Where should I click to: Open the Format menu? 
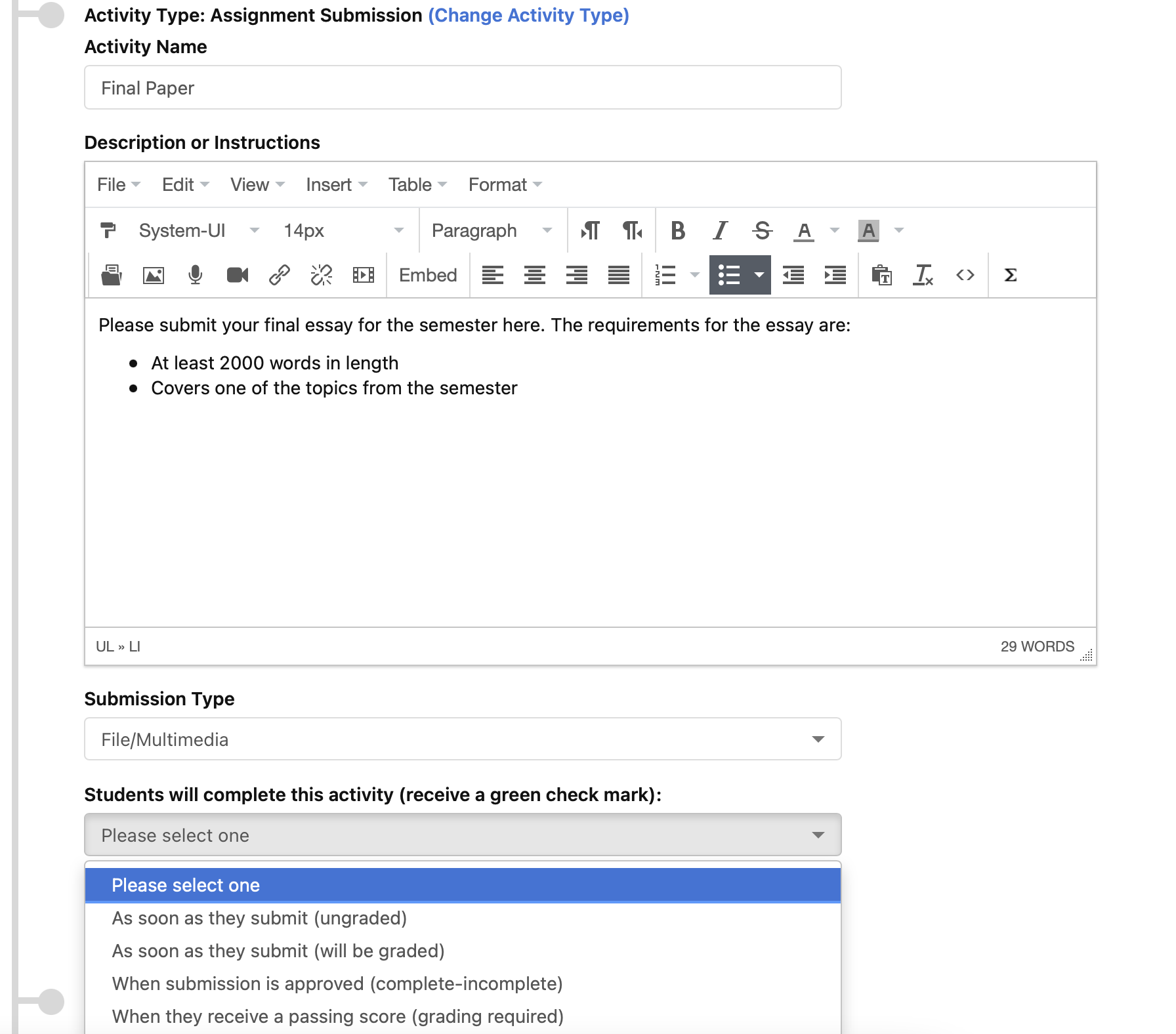[505, 184]
